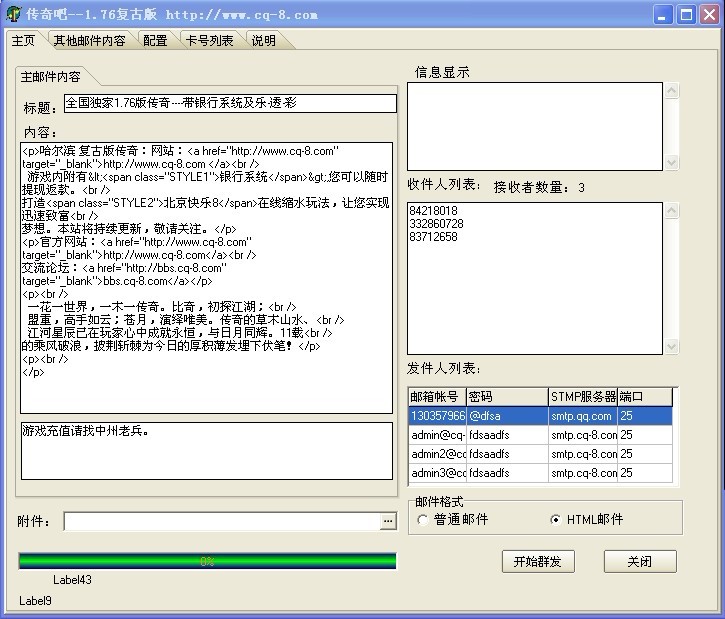
Task: Minimize the window using title bar button
Action: coord(665,14)
